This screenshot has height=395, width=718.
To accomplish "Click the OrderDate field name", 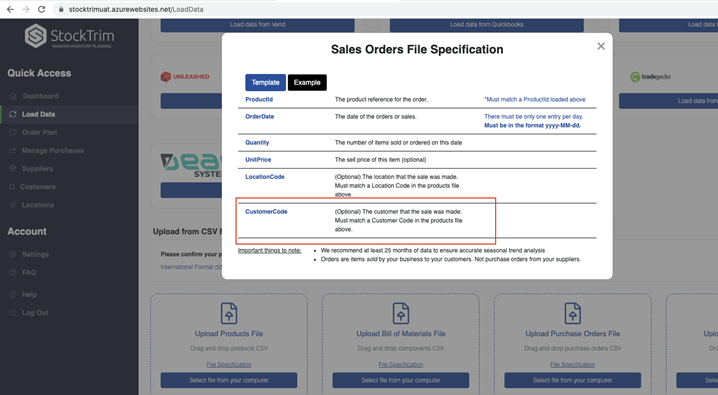I will tap(260, 117).
